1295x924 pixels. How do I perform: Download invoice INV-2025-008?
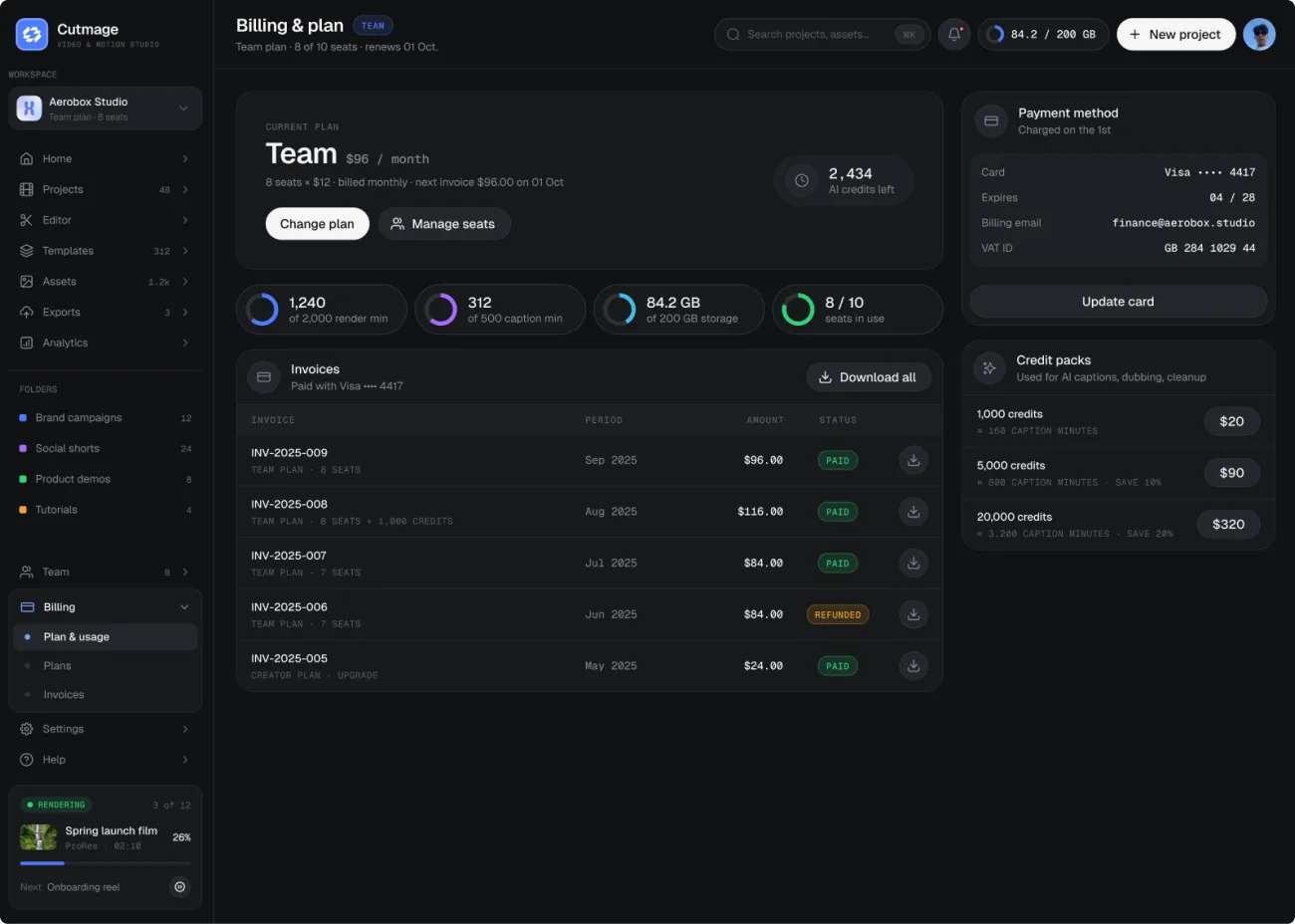[913, 512]
